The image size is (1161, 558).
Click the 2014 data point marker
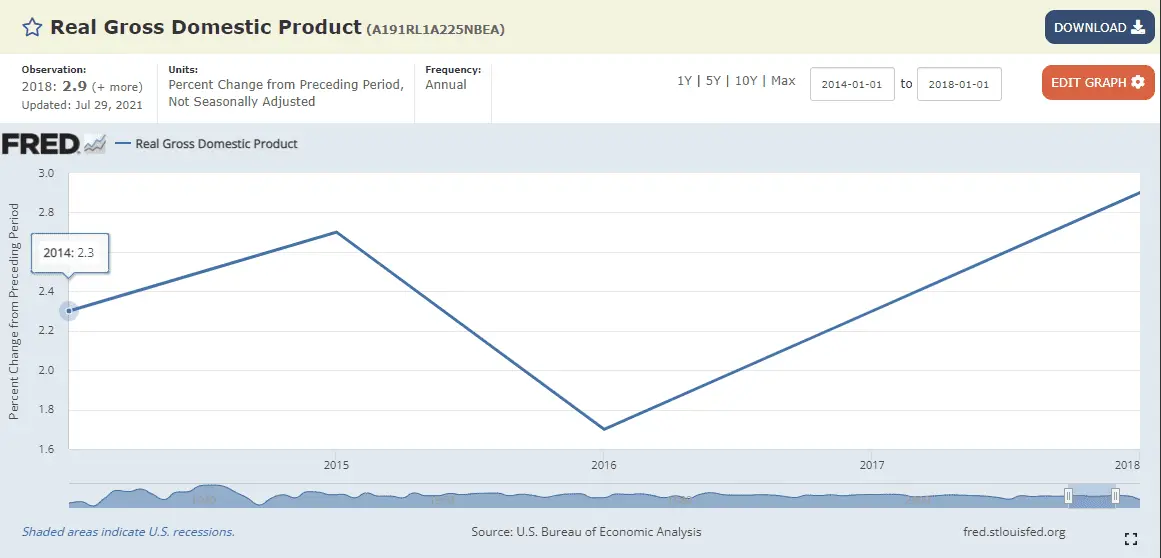pos(69,311)
